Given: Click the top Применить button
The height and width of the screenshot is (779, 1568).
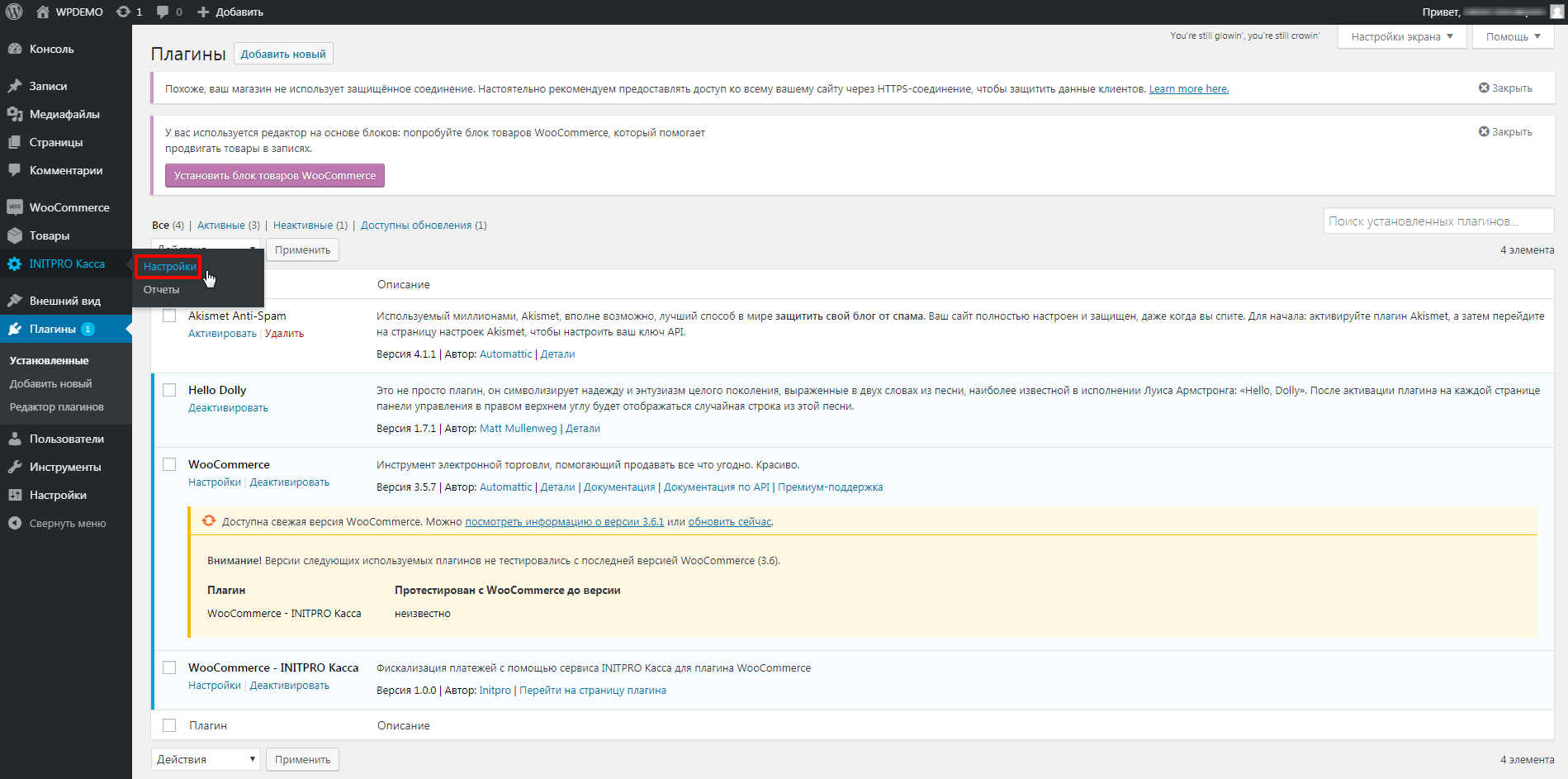Looking at the screenshot, I should (302, 249).
